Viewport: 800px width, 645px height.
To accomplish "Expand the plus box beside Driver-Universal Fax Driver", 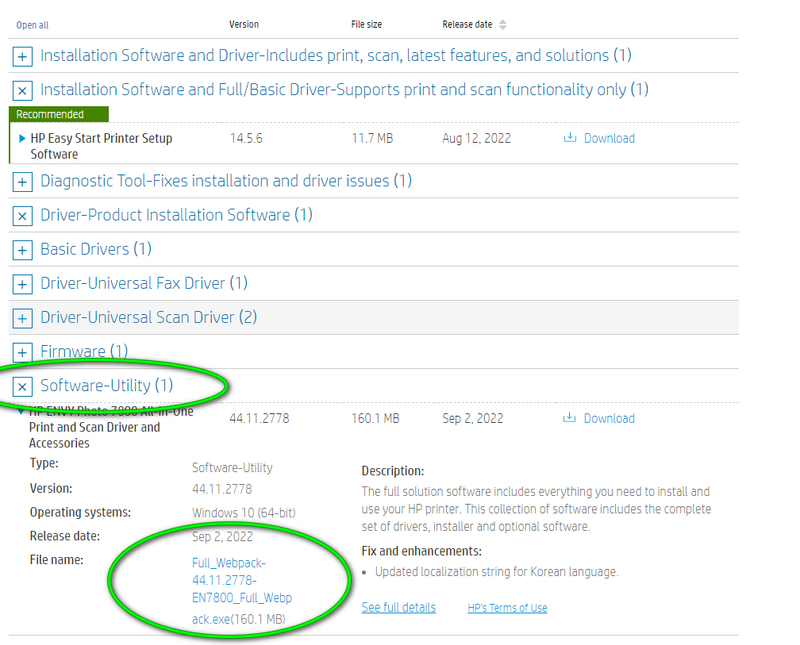I will 22,284.
